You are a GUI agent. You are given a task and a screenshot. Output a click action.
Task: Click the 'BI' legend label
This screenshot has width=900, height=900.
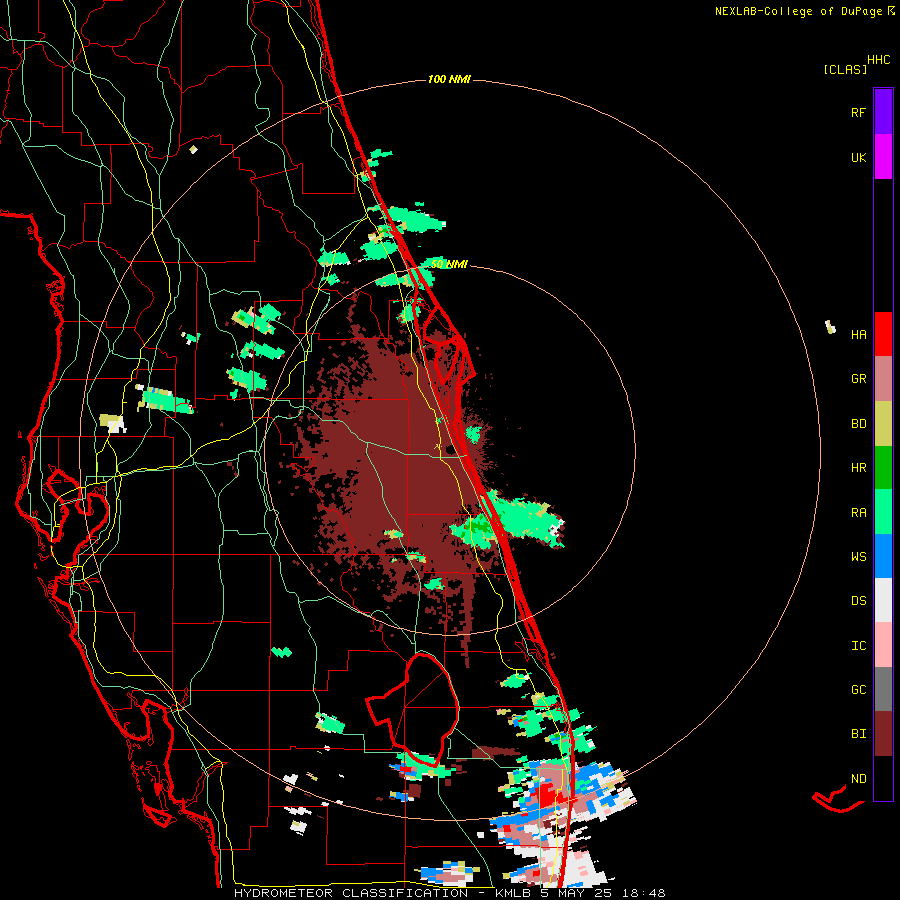tap(858, 734)
